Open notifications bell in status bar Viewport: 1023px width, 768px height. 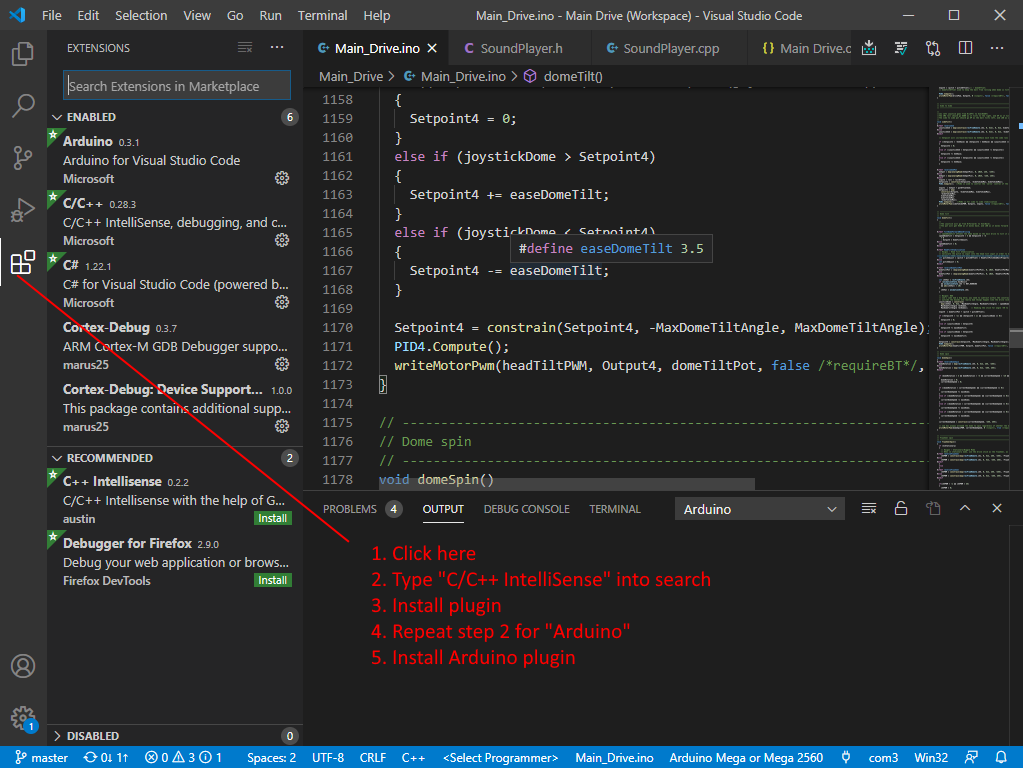pos(1001,758)
